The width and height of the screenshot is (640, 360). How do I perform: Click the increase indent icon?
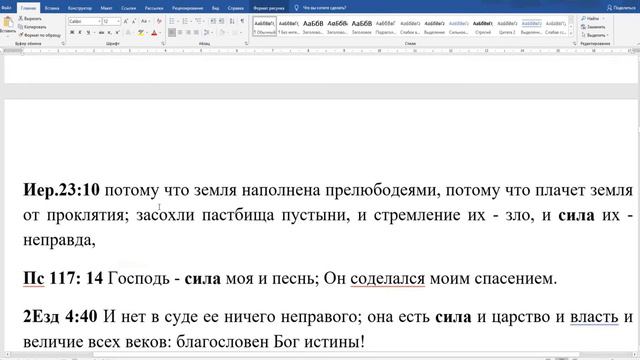(x=222, y=21)
